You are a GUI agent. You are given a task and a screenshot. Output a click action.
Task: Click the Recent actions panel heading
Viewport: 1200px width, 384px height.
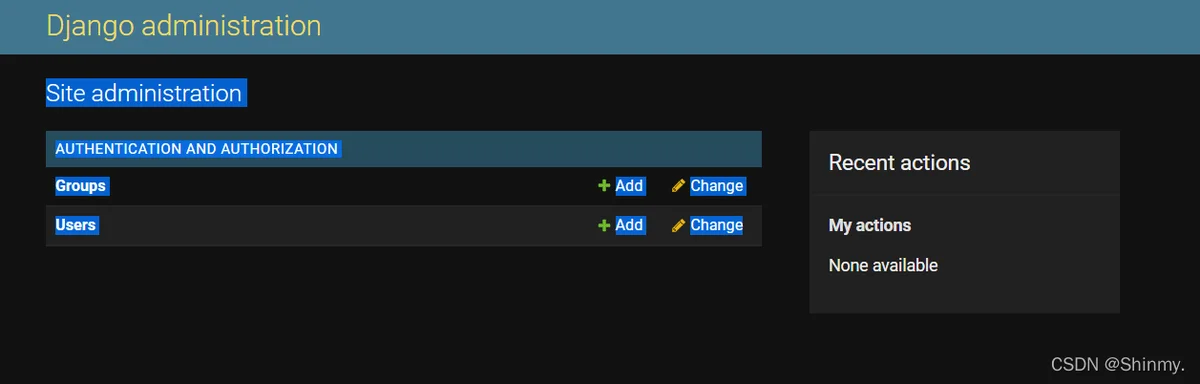click(900, 162)
